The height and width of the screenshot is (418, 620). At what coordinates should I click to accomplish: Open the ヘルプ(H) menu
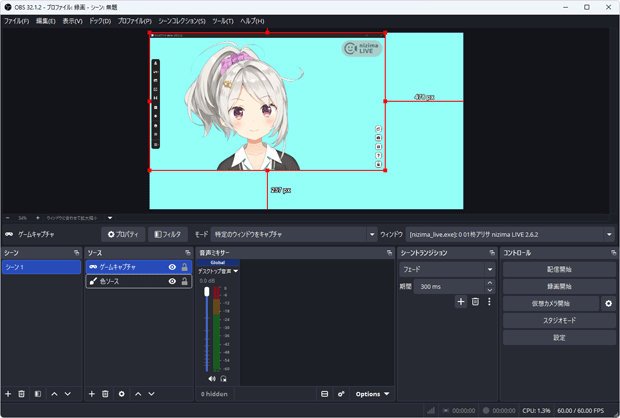[252, 21]
